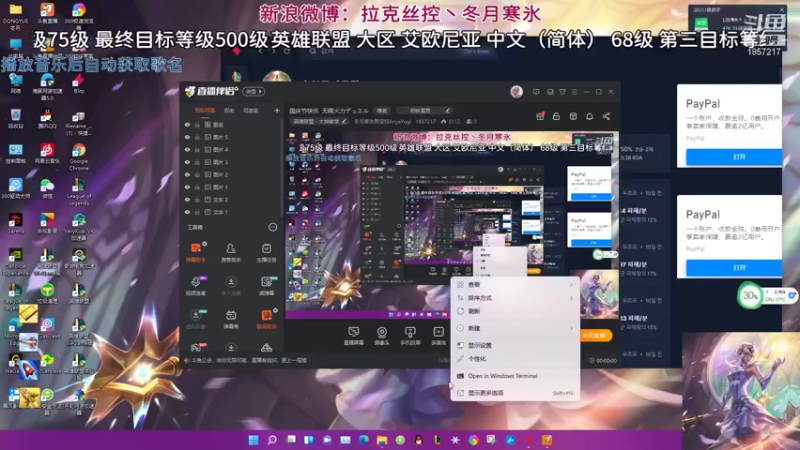
Task: Hide the 文本 1 source layer
Action: point(187,212)
